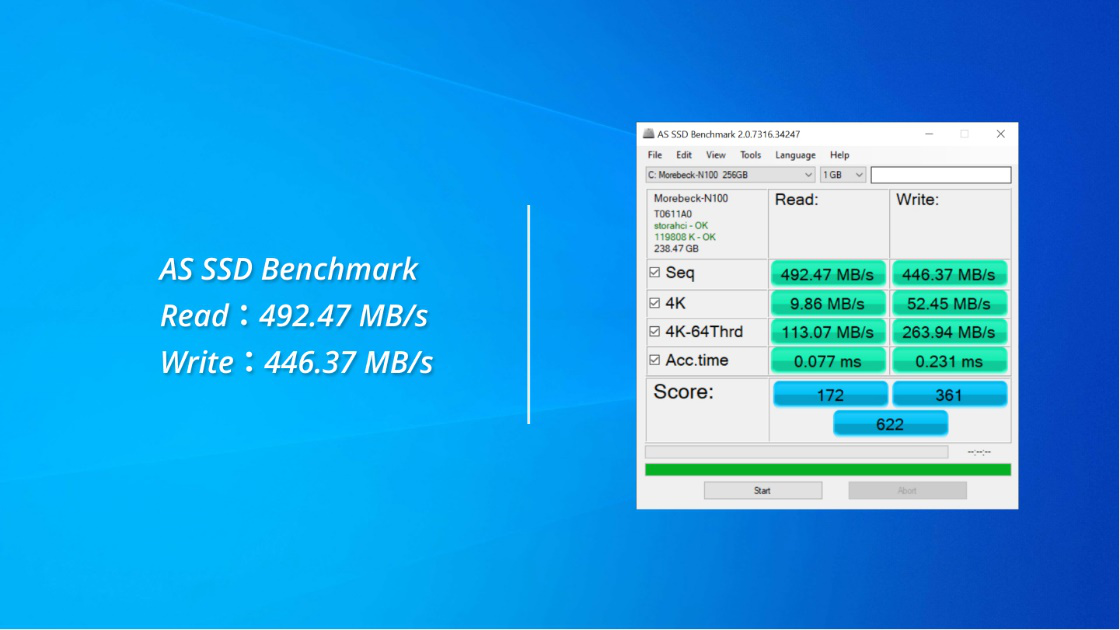Toggle the Acc.time test checkbox

point(655,361)
